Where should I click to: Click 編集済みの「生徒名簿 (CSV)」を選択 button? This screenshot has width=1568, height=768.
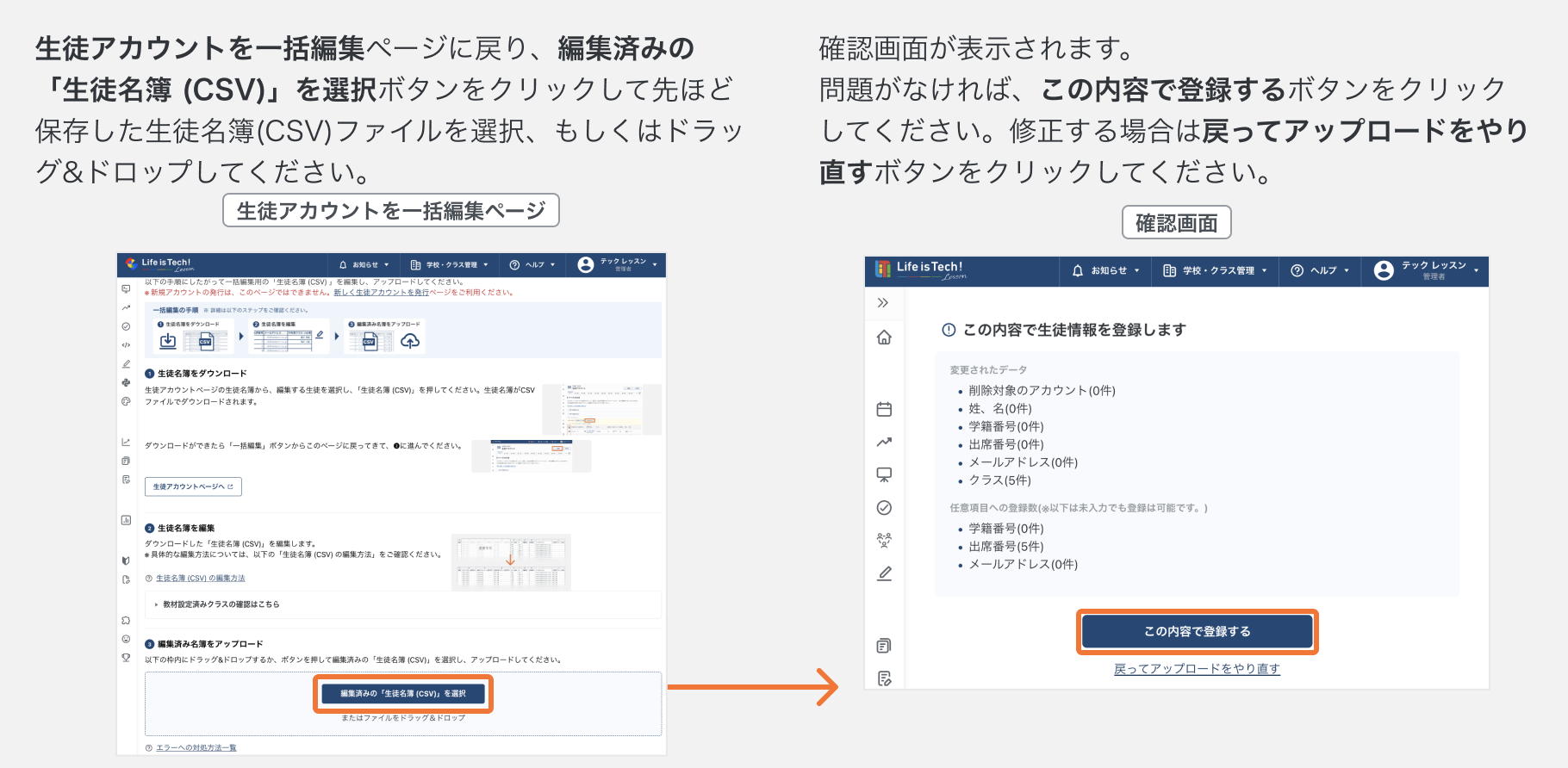tap(402, 693)
